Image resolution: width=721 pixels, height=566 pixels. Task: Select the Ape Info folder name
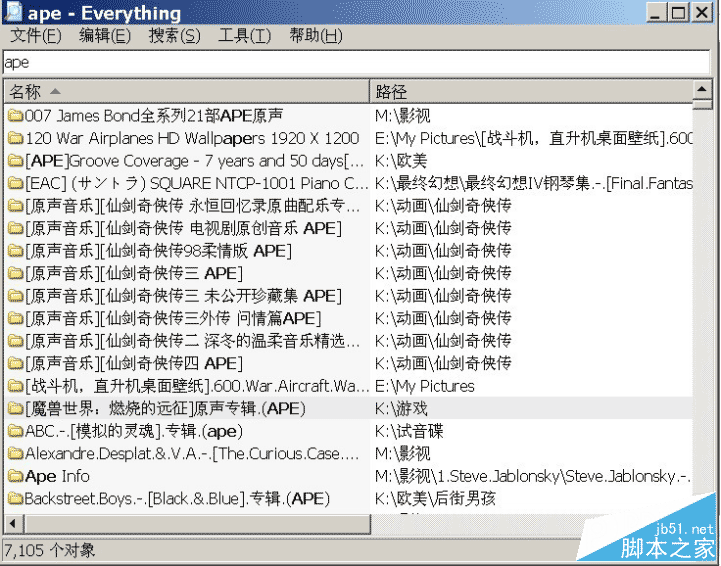[x=57, y=476]
